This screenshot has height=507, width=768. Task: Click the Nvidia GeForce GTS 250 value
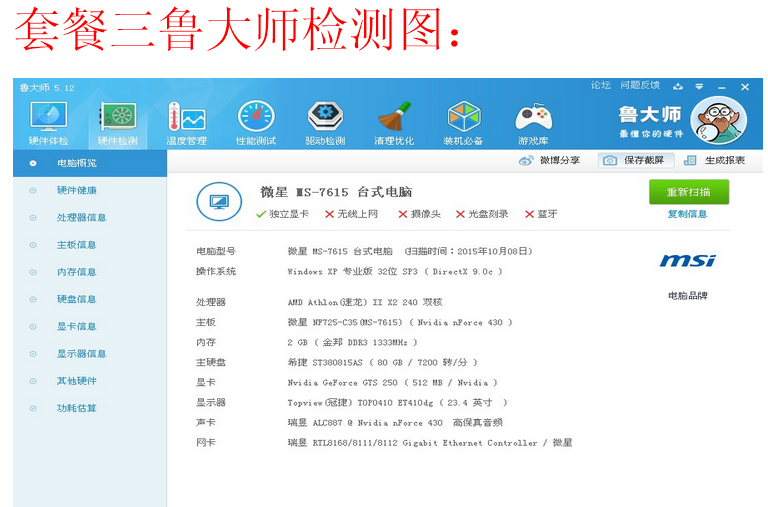392,383
